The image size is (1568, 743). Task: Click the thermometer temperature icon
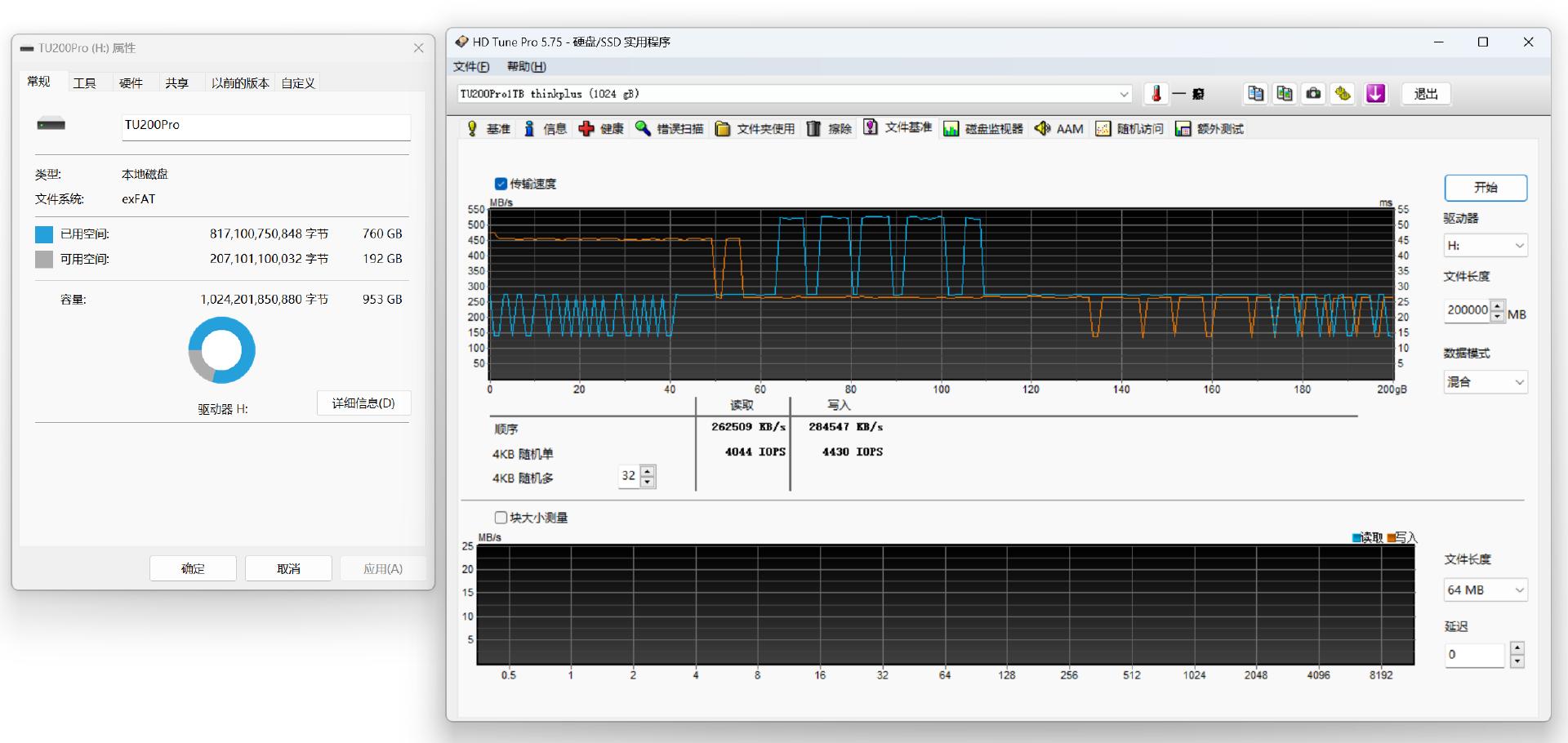point(1156,94)
